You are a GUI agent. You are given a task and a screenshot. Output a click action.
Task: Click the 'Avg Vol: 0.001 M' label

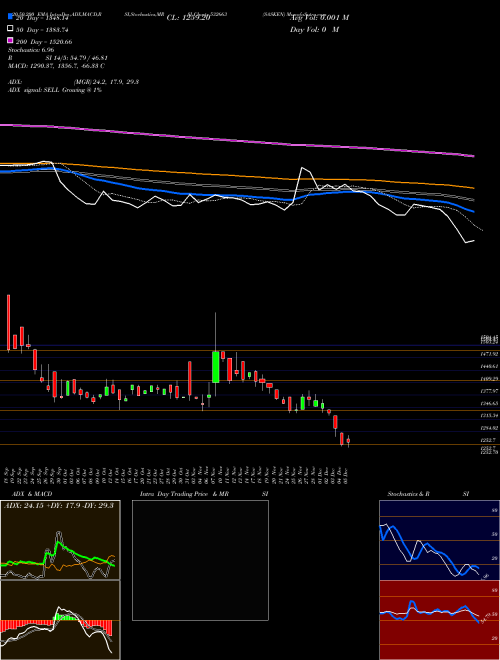319,18
